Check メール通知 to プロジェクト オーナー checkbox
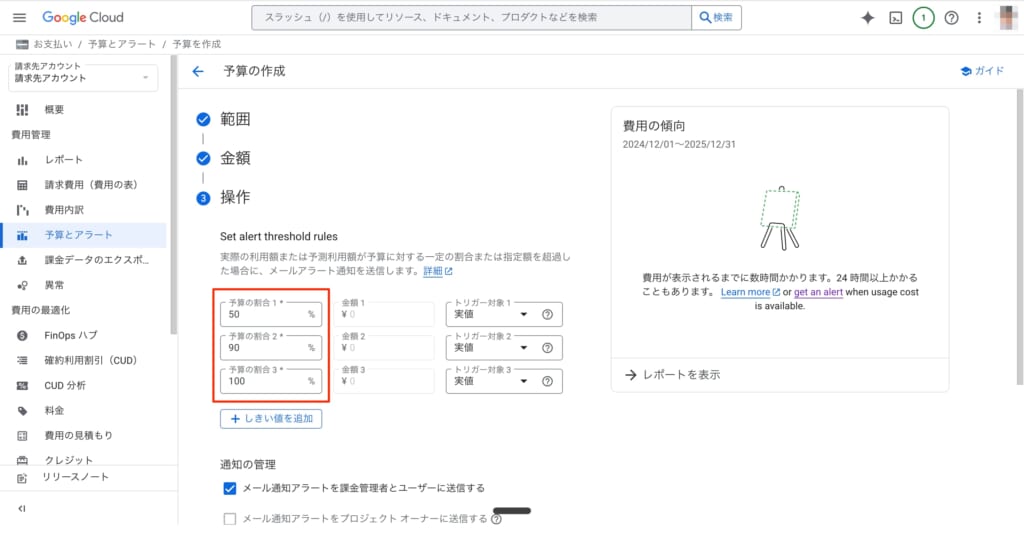 [x=230, y=519]
